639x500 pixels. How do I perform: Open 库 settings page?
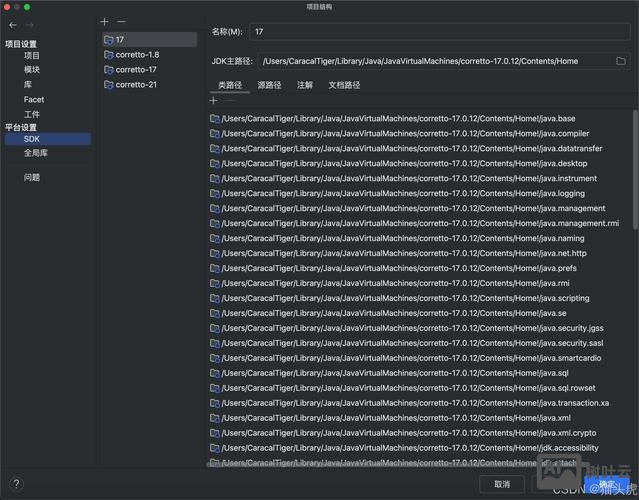[x=28, y=84]
